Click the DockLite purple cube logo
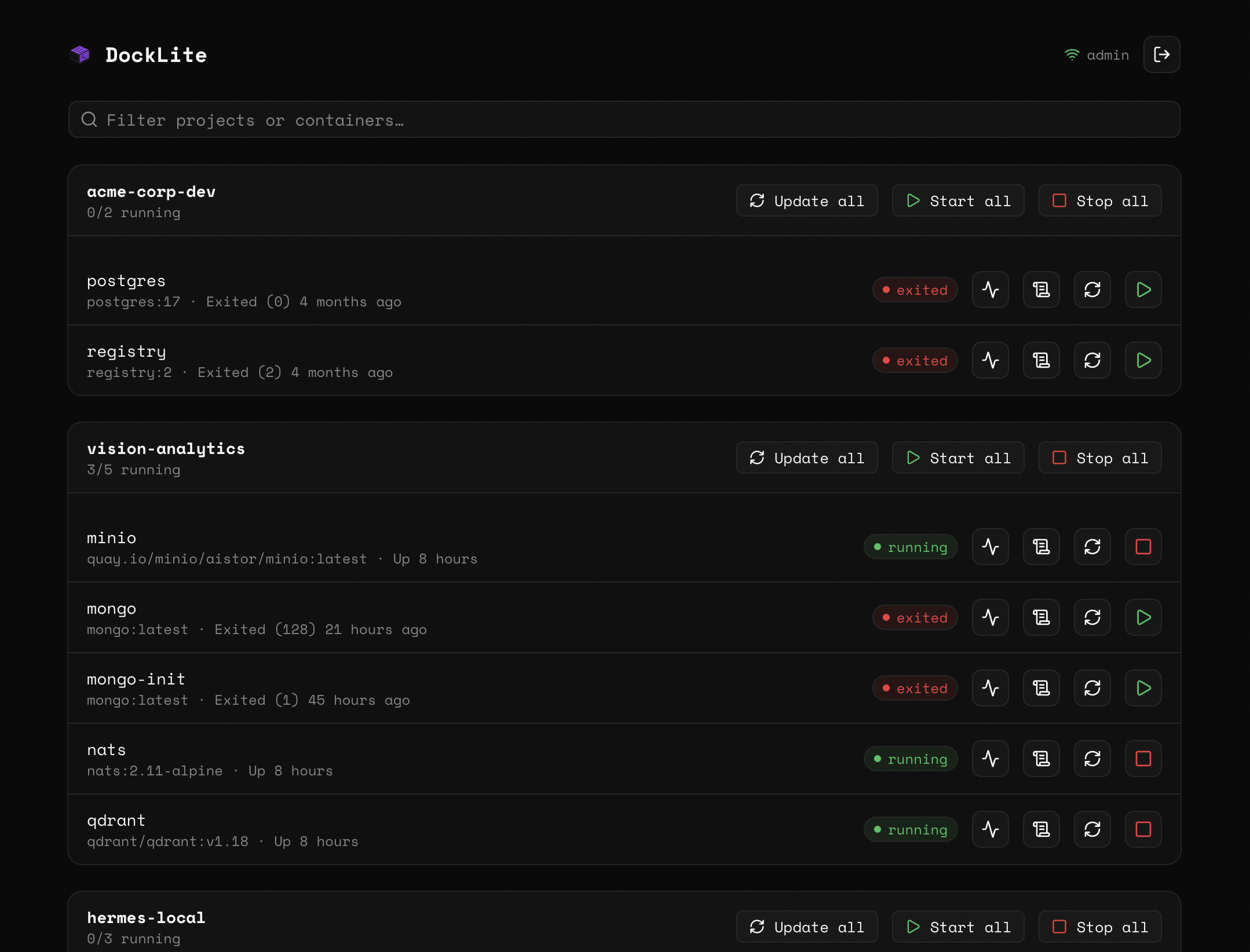 click(x=80, y=54)
